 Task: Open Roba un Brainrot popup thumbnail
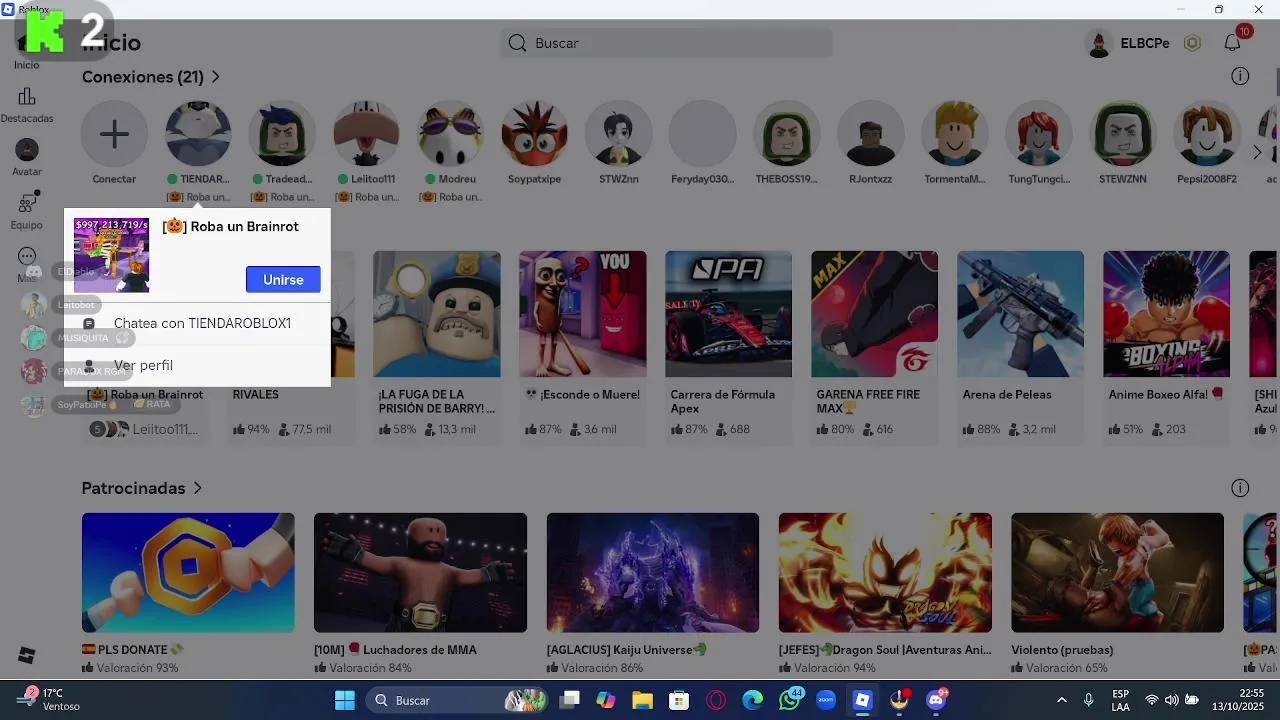coord(111,255)
